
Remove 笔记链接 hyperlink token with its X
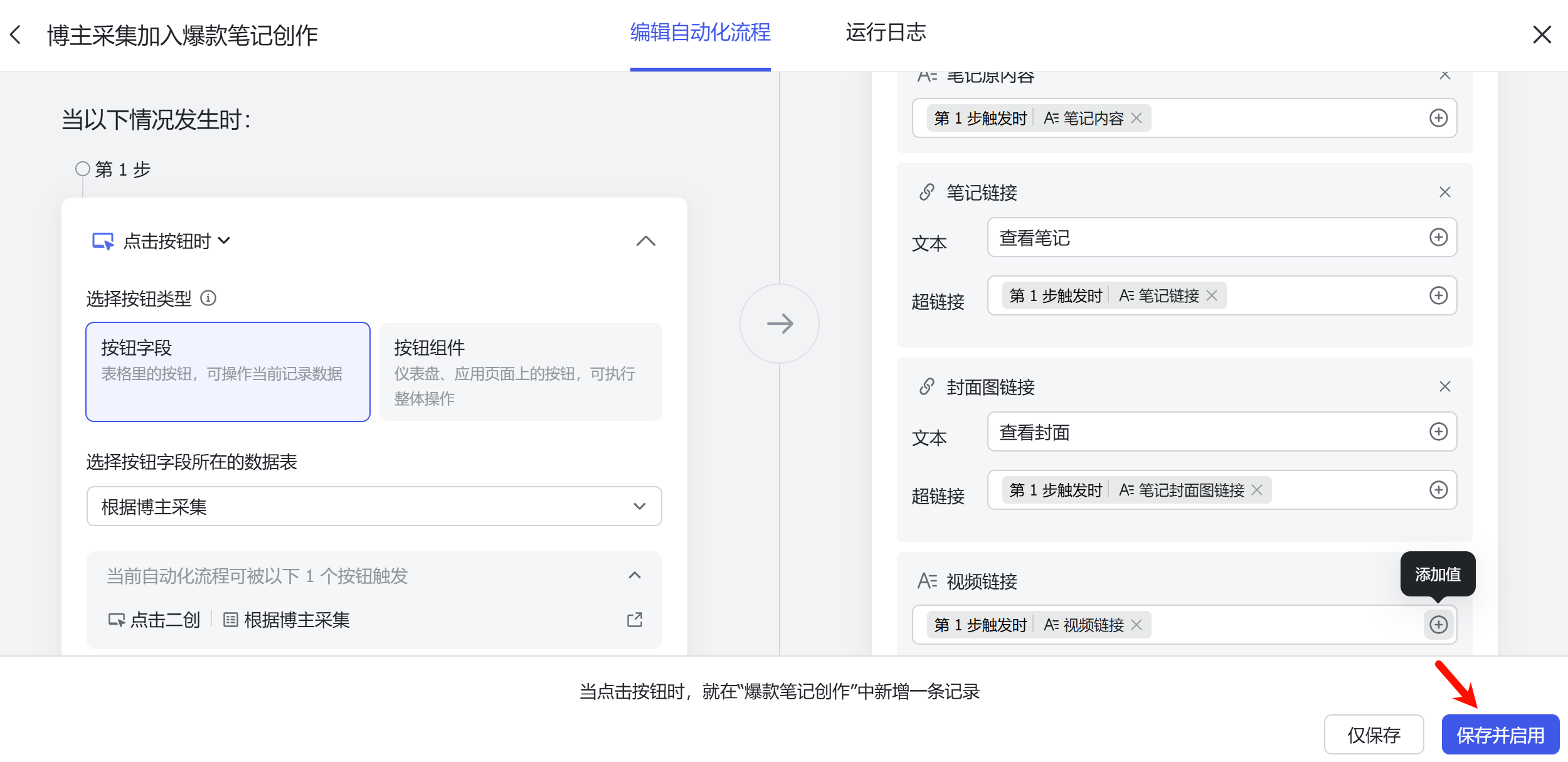(x=1213, y=295)
